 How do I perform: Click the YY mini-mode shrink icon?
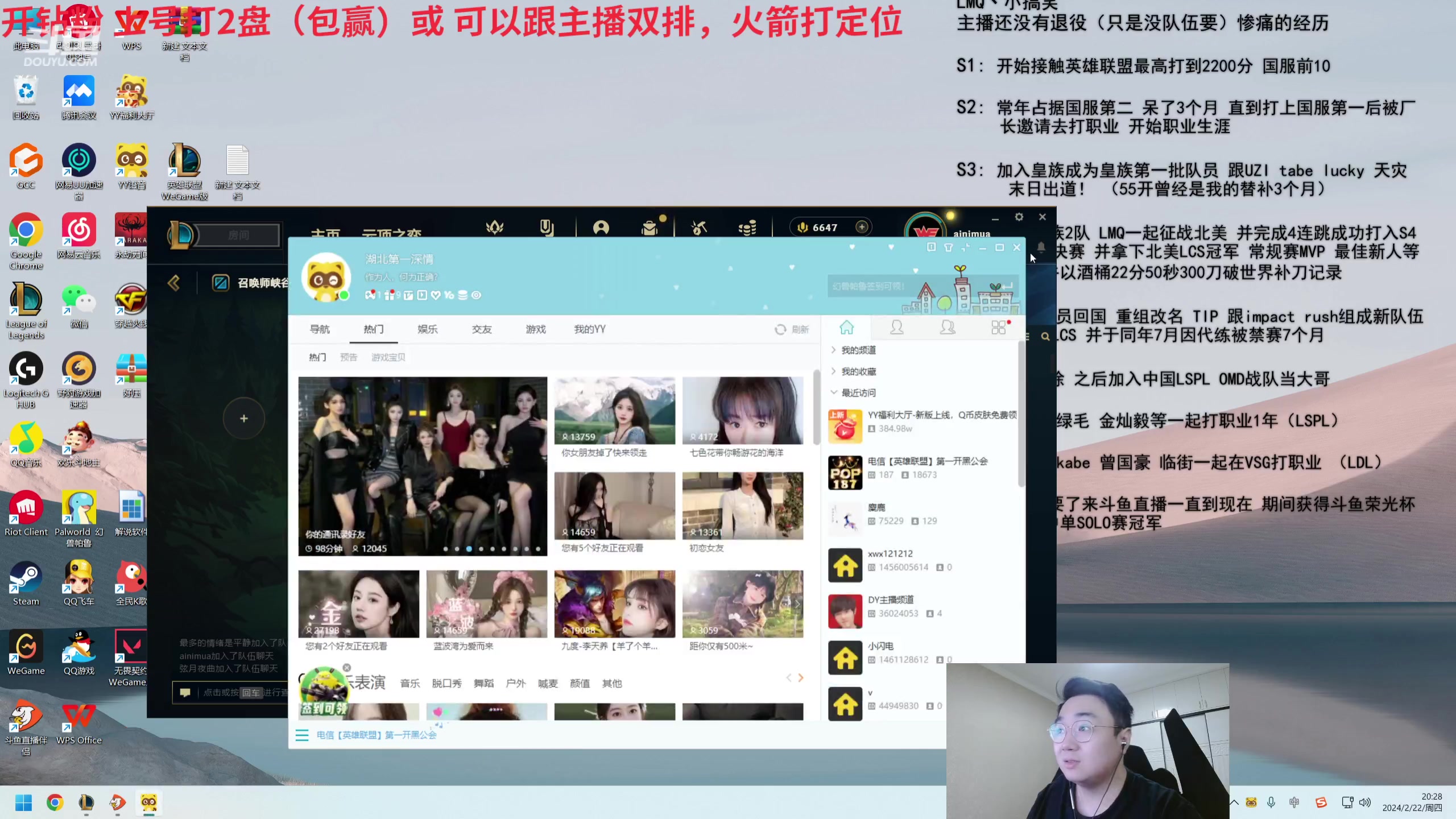[965, 247]
